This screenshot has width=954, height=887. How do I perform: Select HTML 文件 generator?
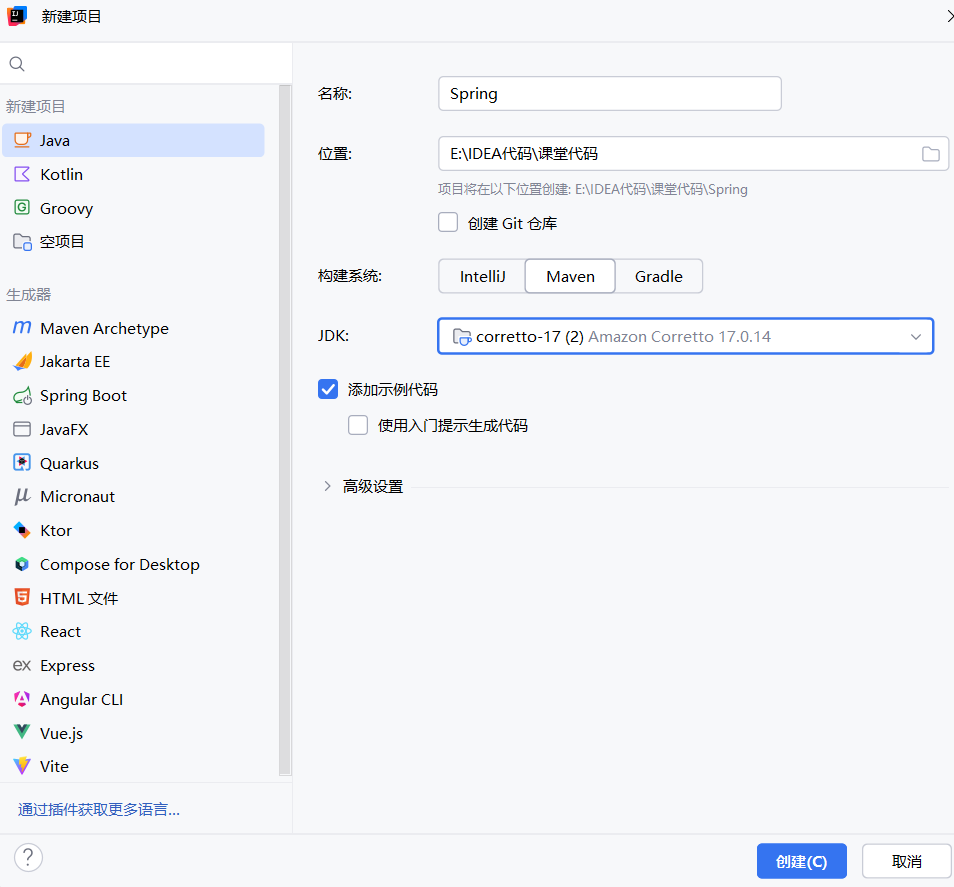(x=133, y=598)
